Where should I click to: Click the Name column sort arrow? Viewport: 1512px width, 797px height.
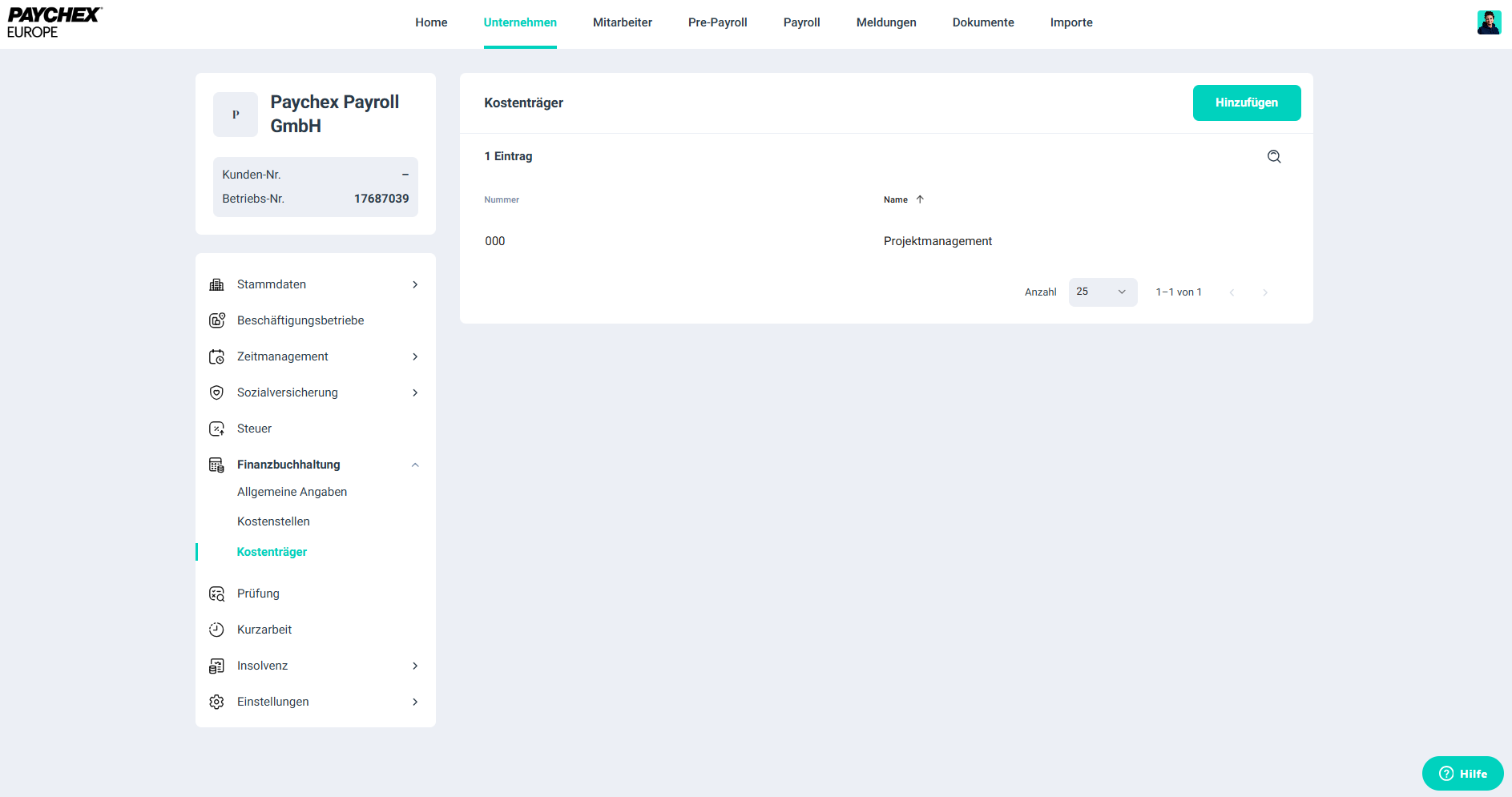pos(920,199)
